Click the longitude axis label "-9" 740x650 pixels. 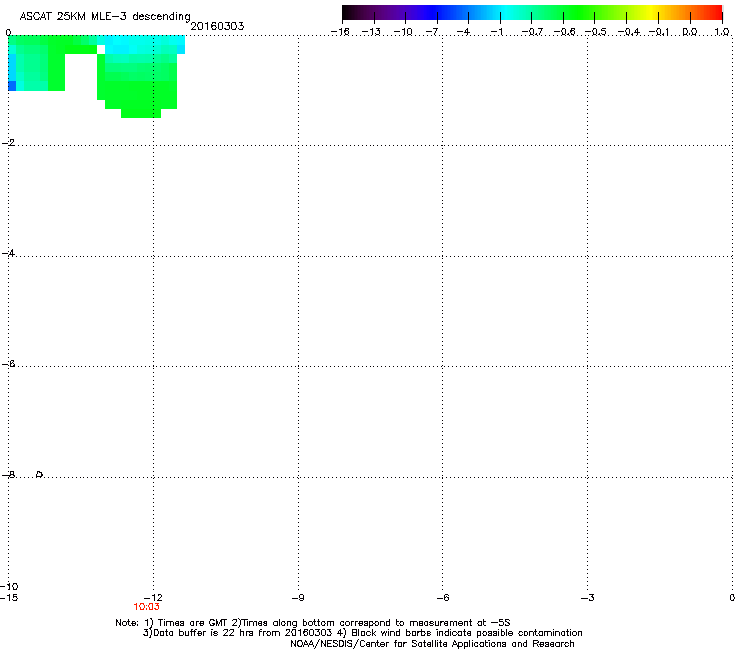[298, 598]
